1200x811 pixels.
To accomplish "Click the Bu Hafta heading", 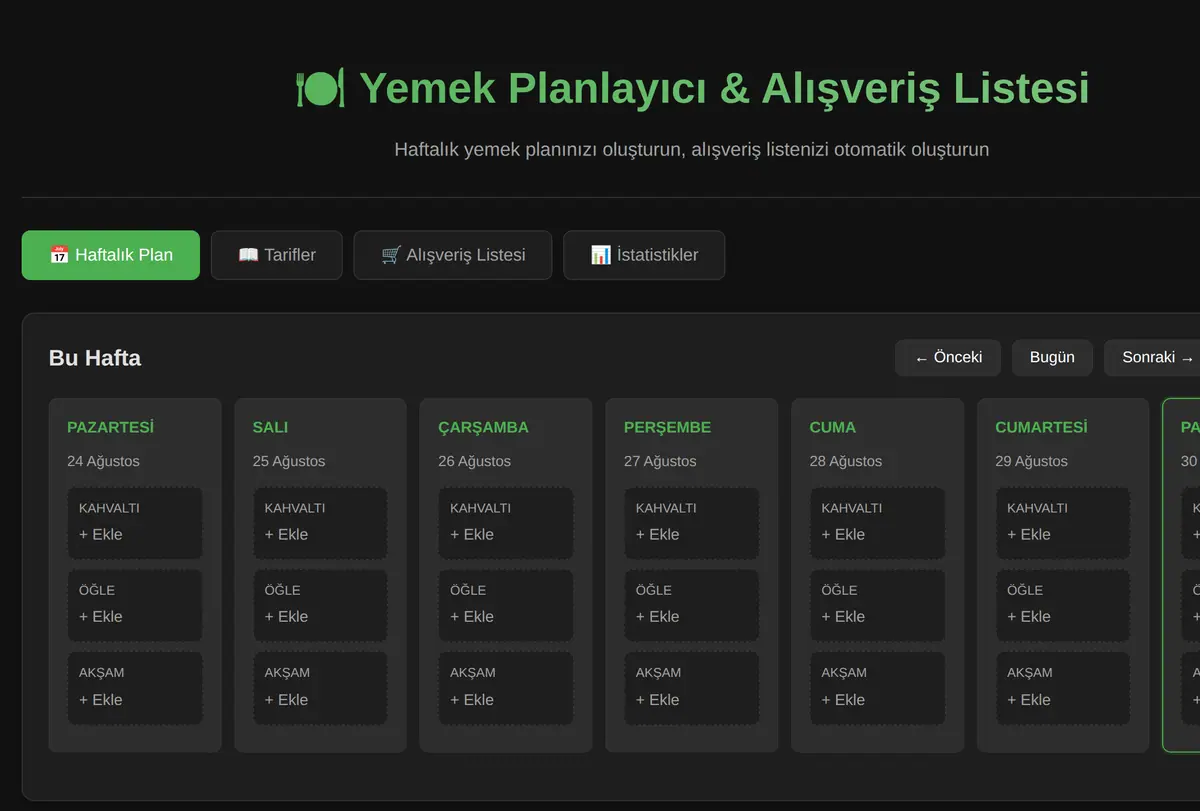I will coord(95,358).
